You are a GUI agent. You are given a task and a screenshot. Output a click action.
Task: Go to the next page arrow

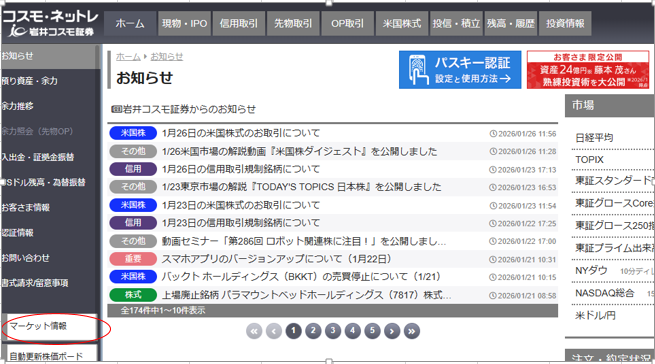pos(392,331)
